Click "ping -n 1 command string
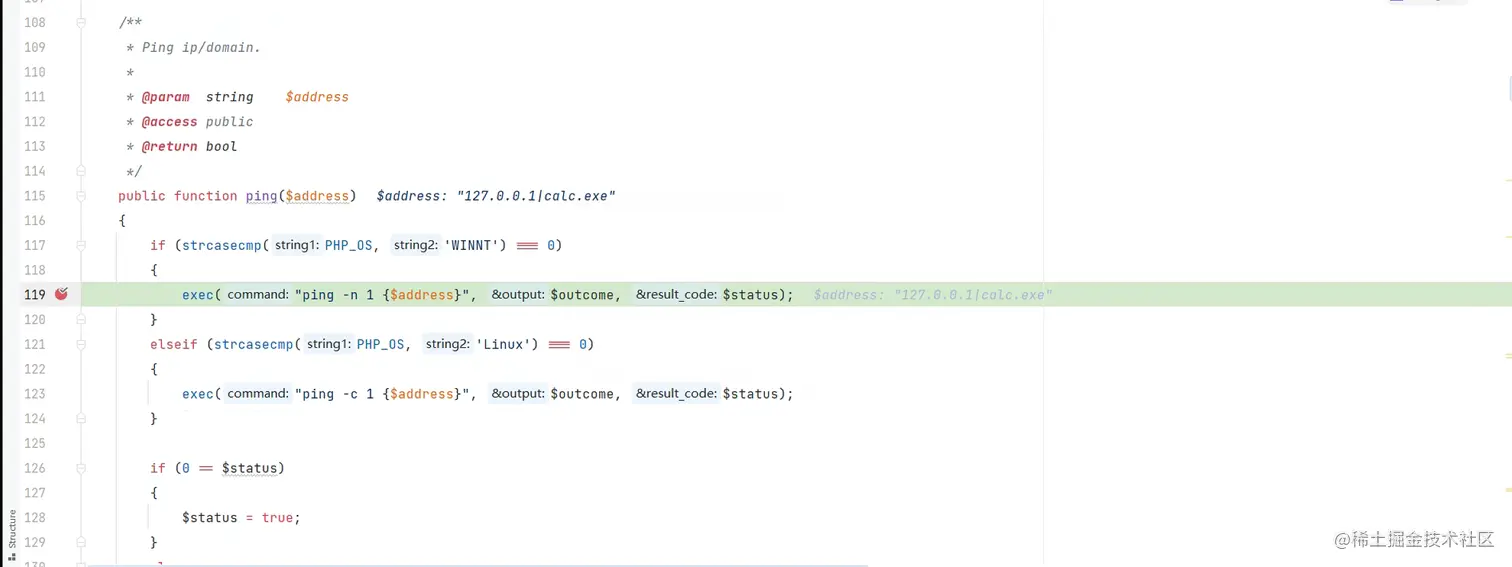1512x567 pixels. click(x=380, y=295)
